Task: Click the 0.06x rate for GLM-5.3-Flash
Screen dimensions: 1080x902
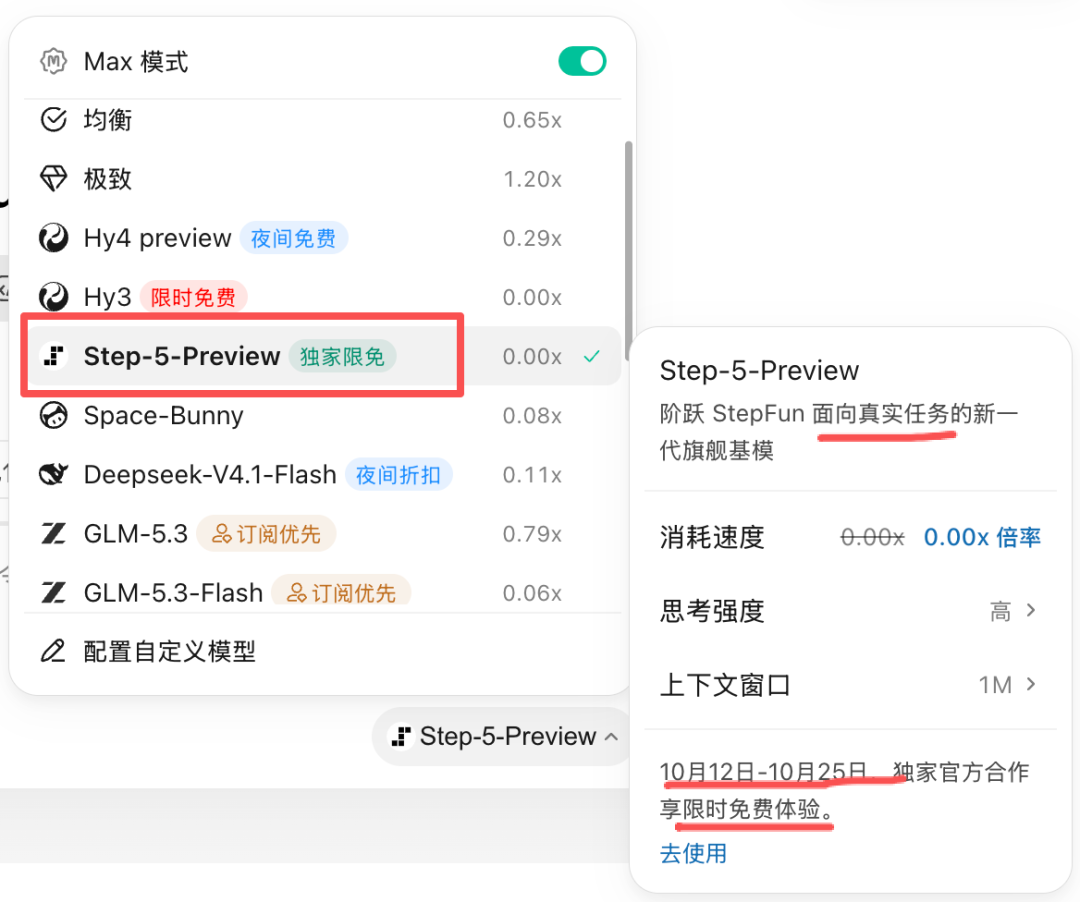Action: coord(532,593)
